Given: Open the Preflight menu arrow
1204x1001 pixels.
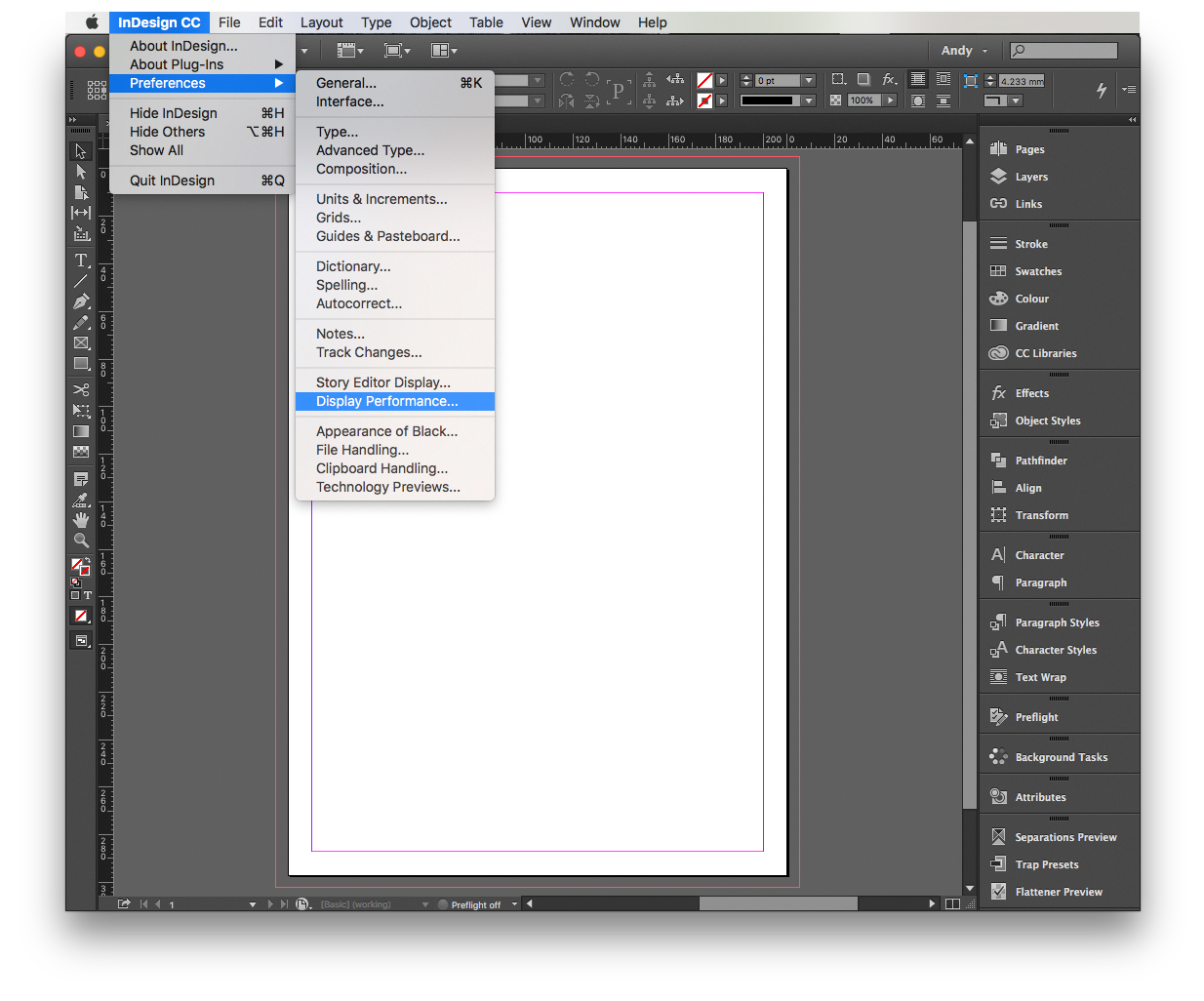Looking at the screenshot, I should point(515,904).
